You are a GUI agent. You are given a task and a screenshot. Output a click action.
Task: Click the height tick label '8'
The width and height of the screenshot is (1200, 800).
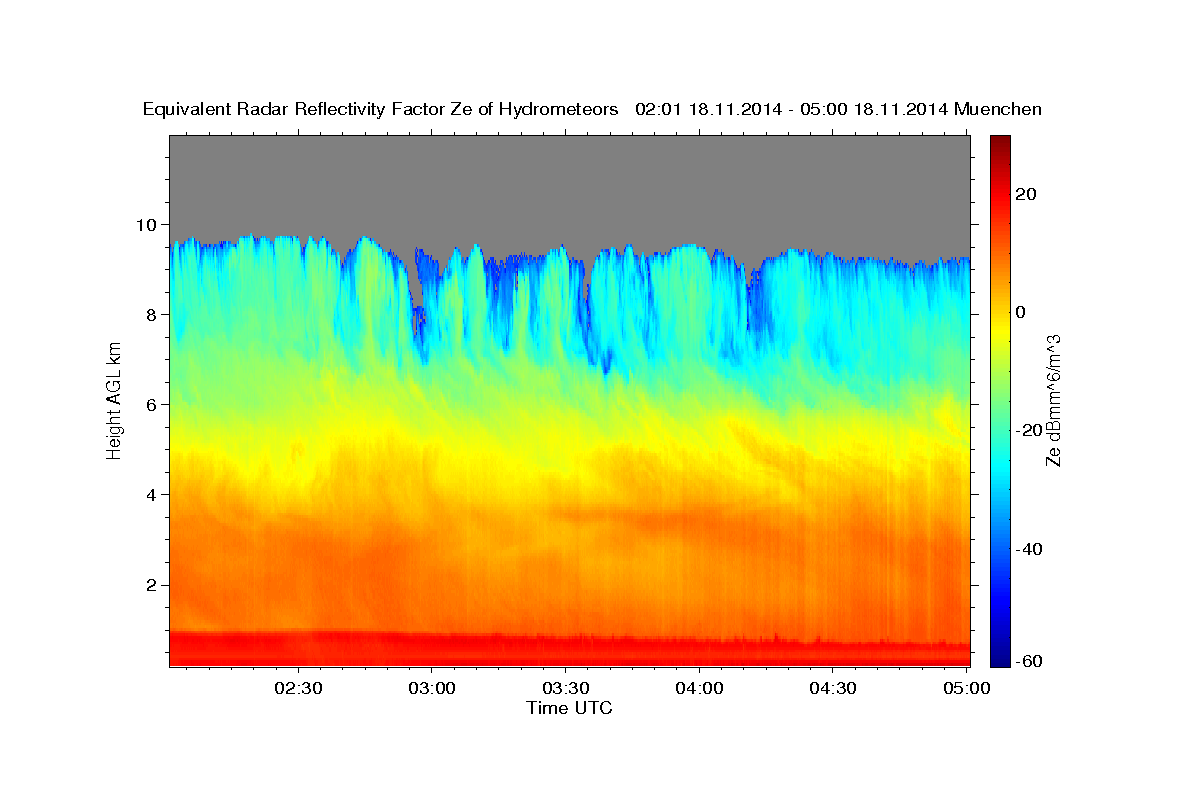pos(154,314)
